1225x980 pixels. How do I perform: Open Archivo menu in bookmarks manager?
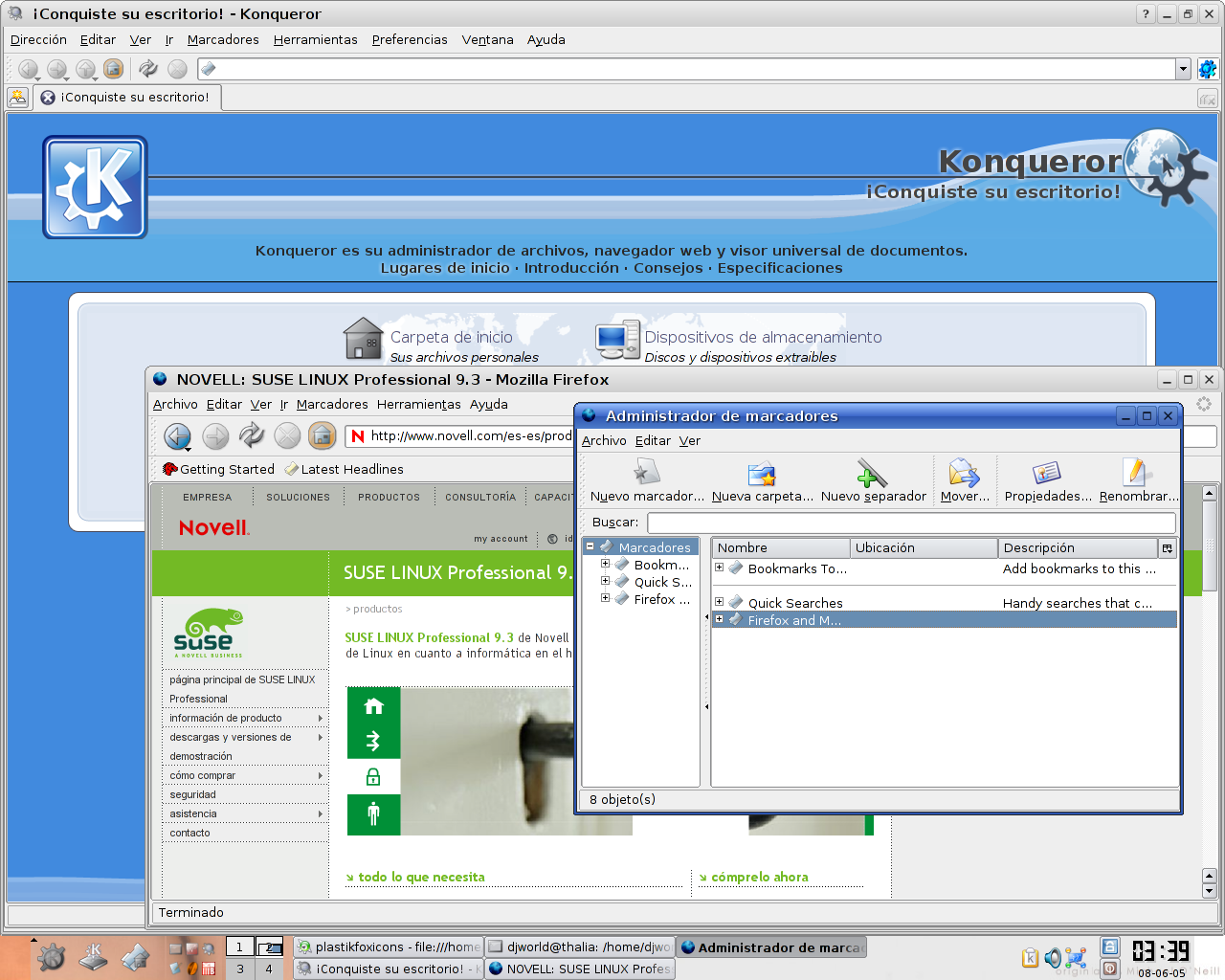tap(604, 440)
